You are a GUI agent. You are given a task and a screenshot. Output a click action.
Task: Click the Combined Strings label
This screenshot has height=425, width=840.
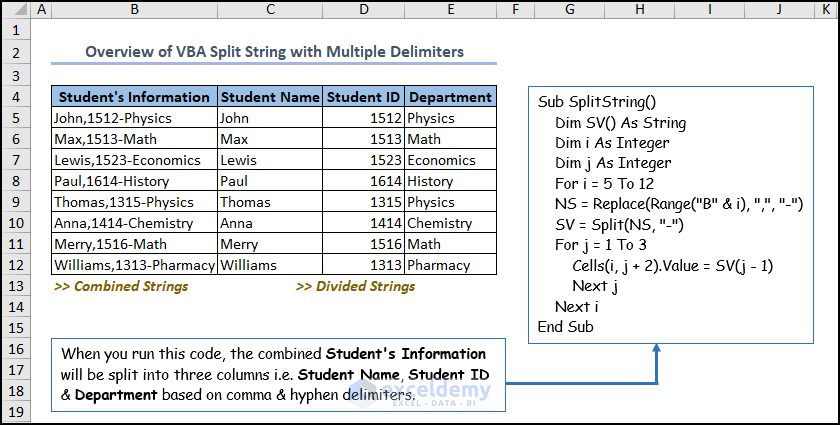(x=121, y=286)
